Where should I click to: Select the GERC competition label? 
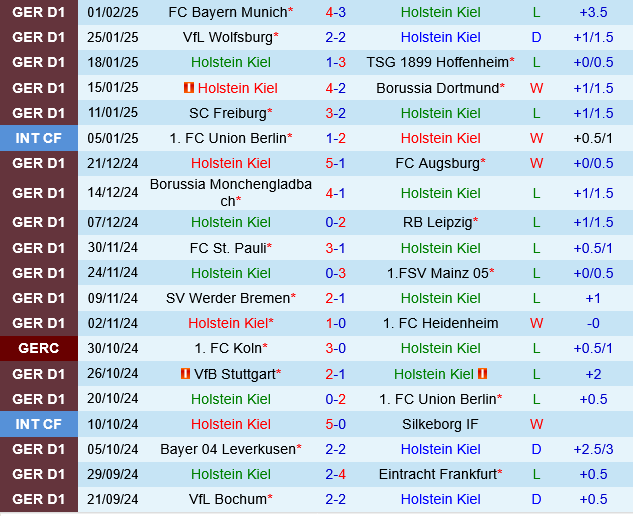point(39,348)
